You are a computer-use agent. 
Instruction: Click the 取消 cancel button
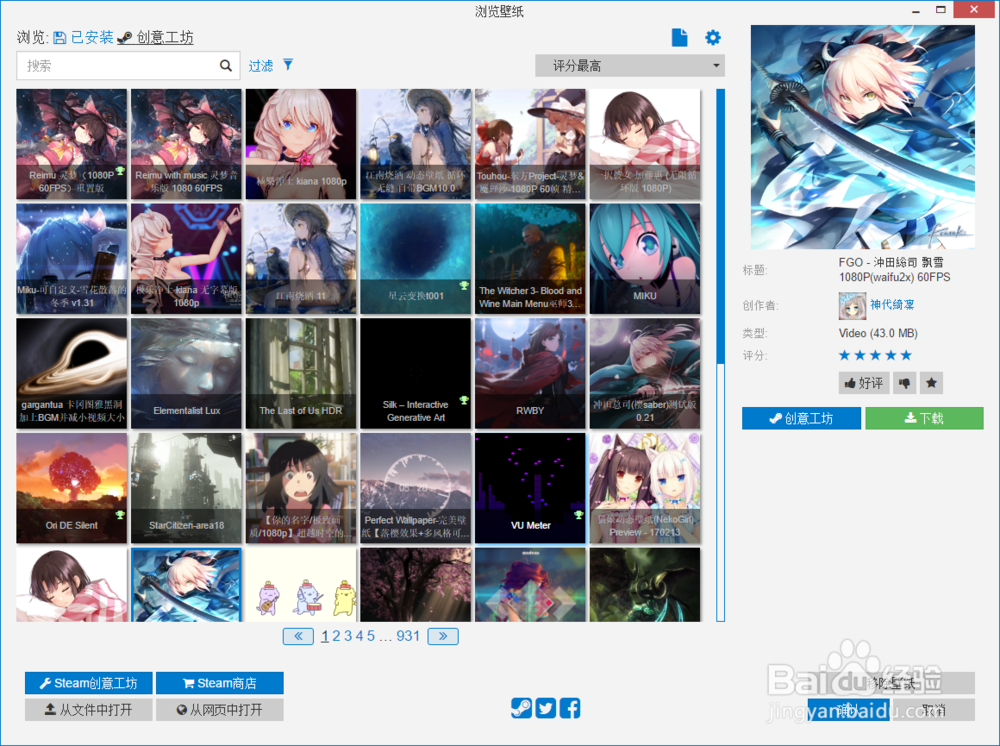click(x=934, y=710)
